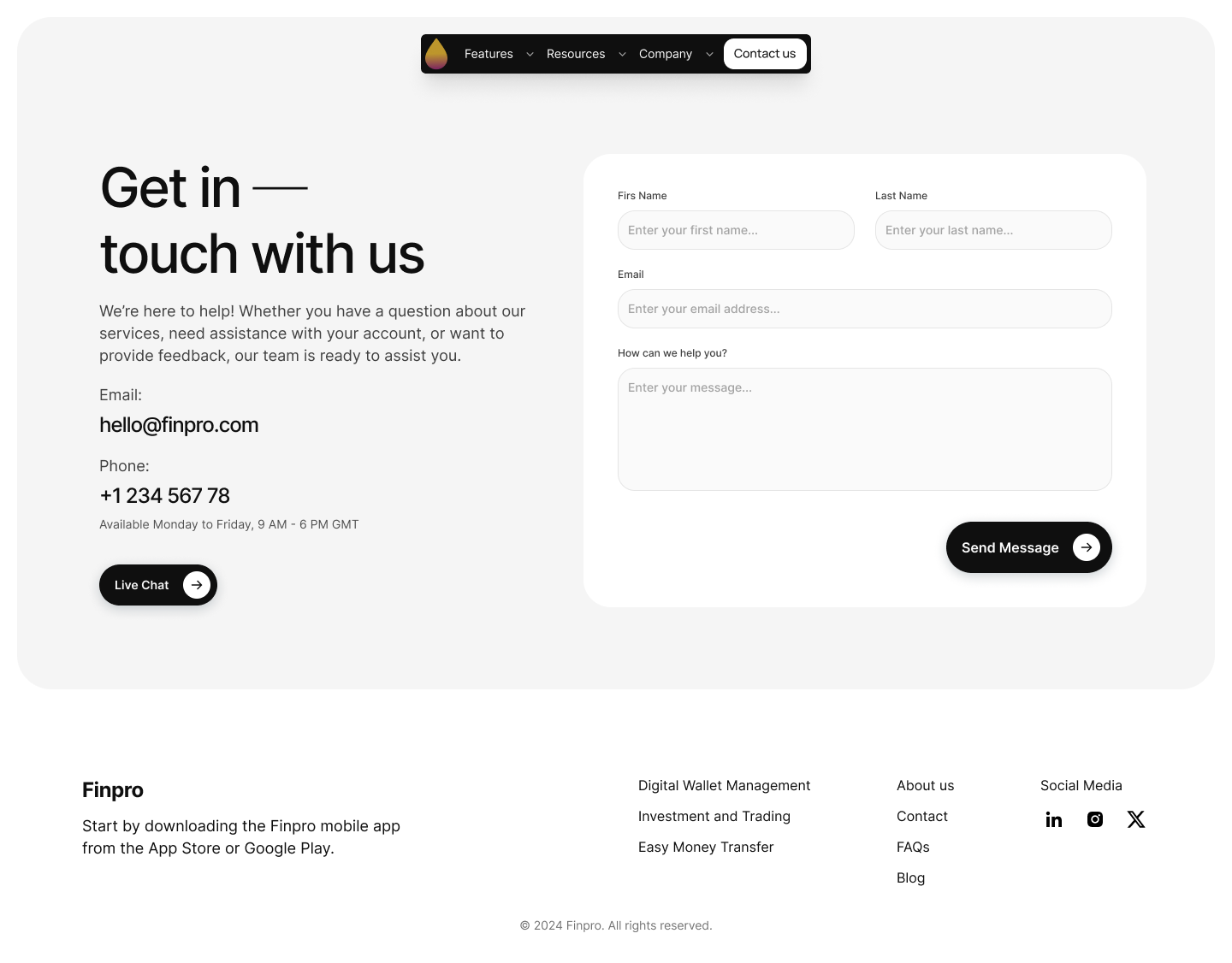Open the Resources menu item
This screenshot has height=963, width=1232.
[576, 54]
